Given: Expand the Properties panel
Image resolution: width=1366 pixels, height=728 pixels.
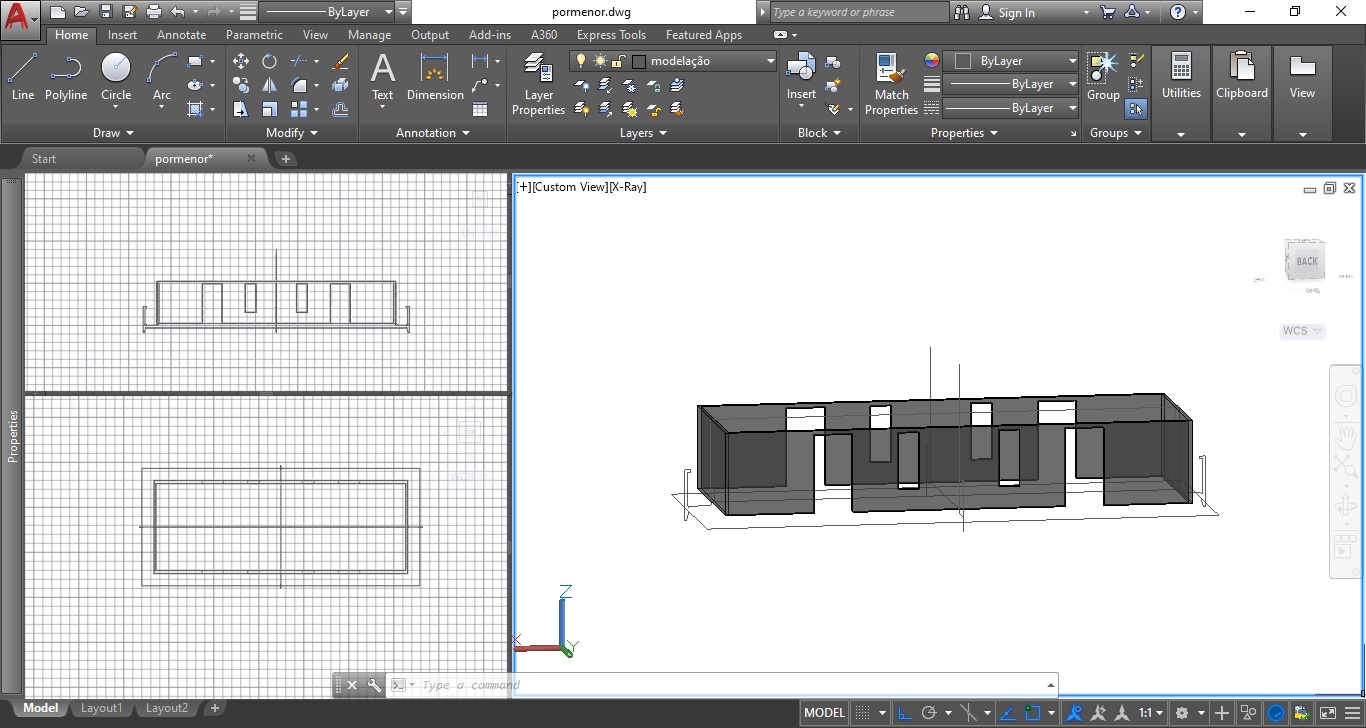Looking at the screenshot, I should pos(964,132).
